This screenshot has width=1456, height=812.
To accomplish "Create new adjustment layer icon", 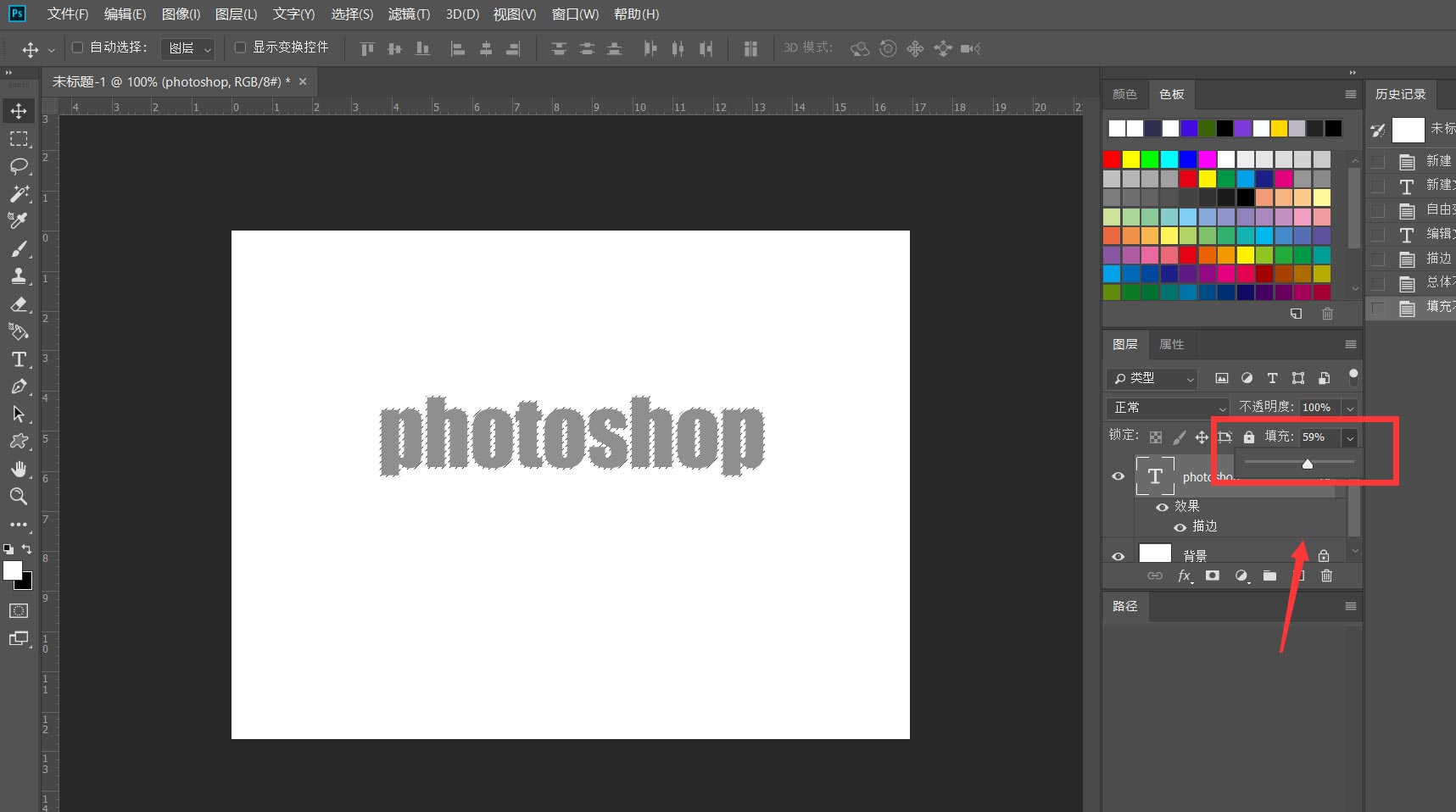I will [1241, 576].
